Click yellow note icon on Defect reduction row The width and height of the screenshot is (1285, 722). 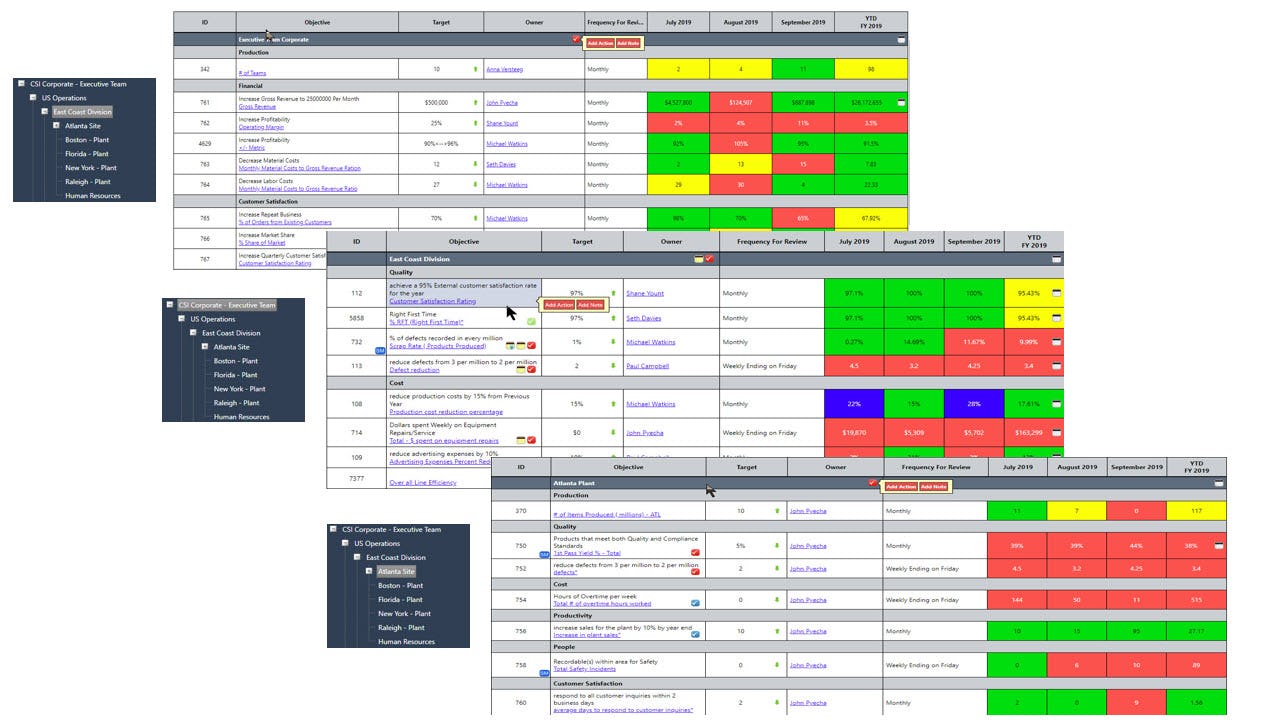[521, 370]
